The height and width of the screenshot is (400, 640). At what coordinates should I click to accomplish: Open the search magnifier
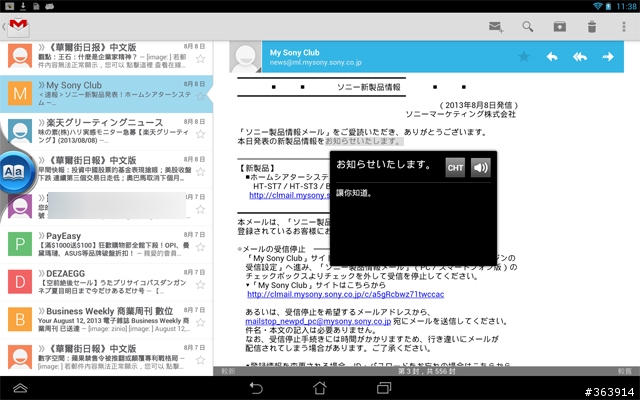coord(527,27)
